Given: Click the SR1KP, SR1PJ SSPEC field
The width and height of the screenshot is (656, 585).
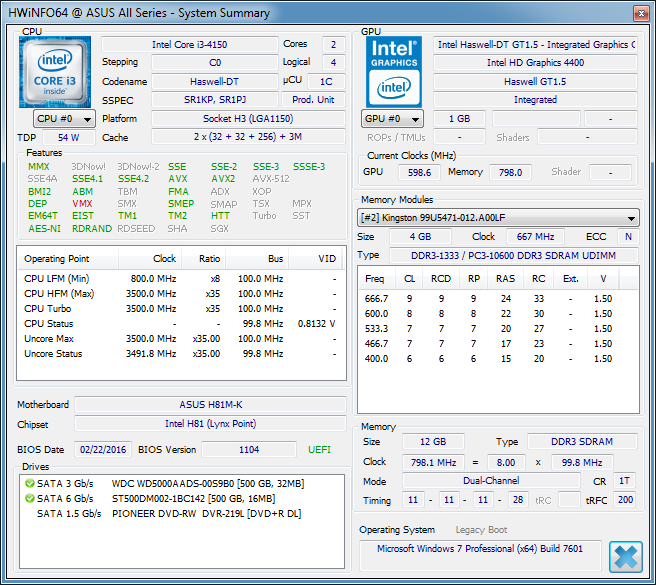Looking at the screenshot, I should click(x=215, y=100).
